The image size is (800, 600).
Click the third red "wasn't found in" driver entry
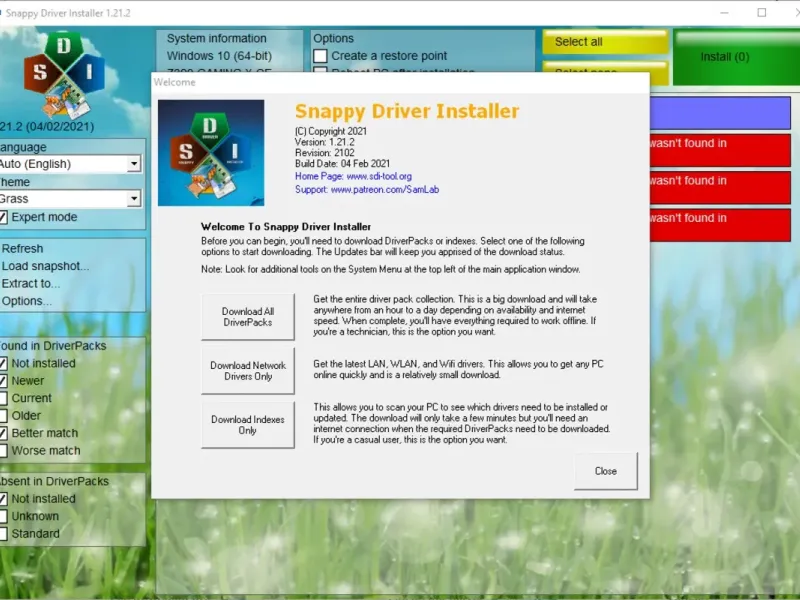click(x=720, y=225)
